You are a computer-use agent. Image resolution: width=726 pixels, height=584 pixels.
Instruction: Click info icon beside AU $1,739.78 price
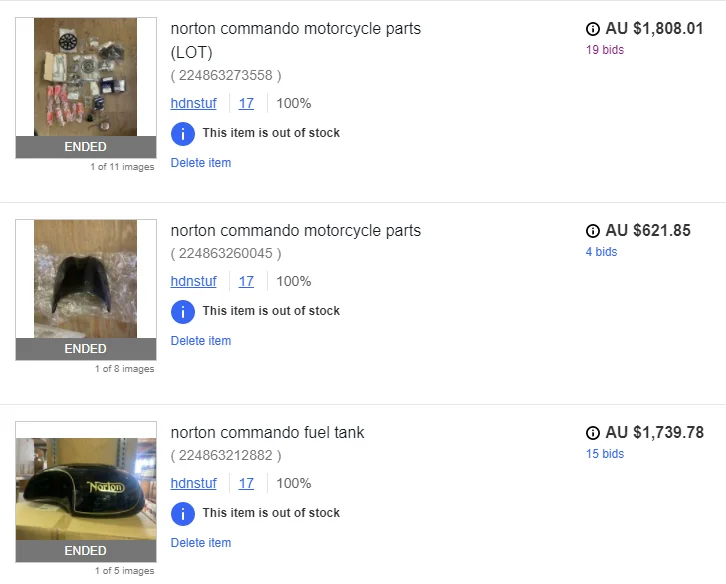click(x=593, y=433)
